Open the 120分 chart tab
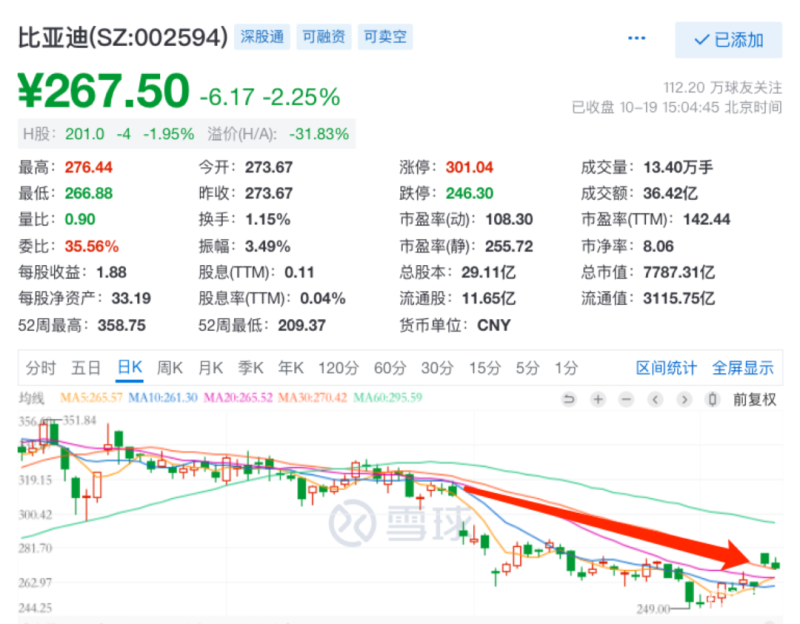800x624 pixels. point(339,368)
